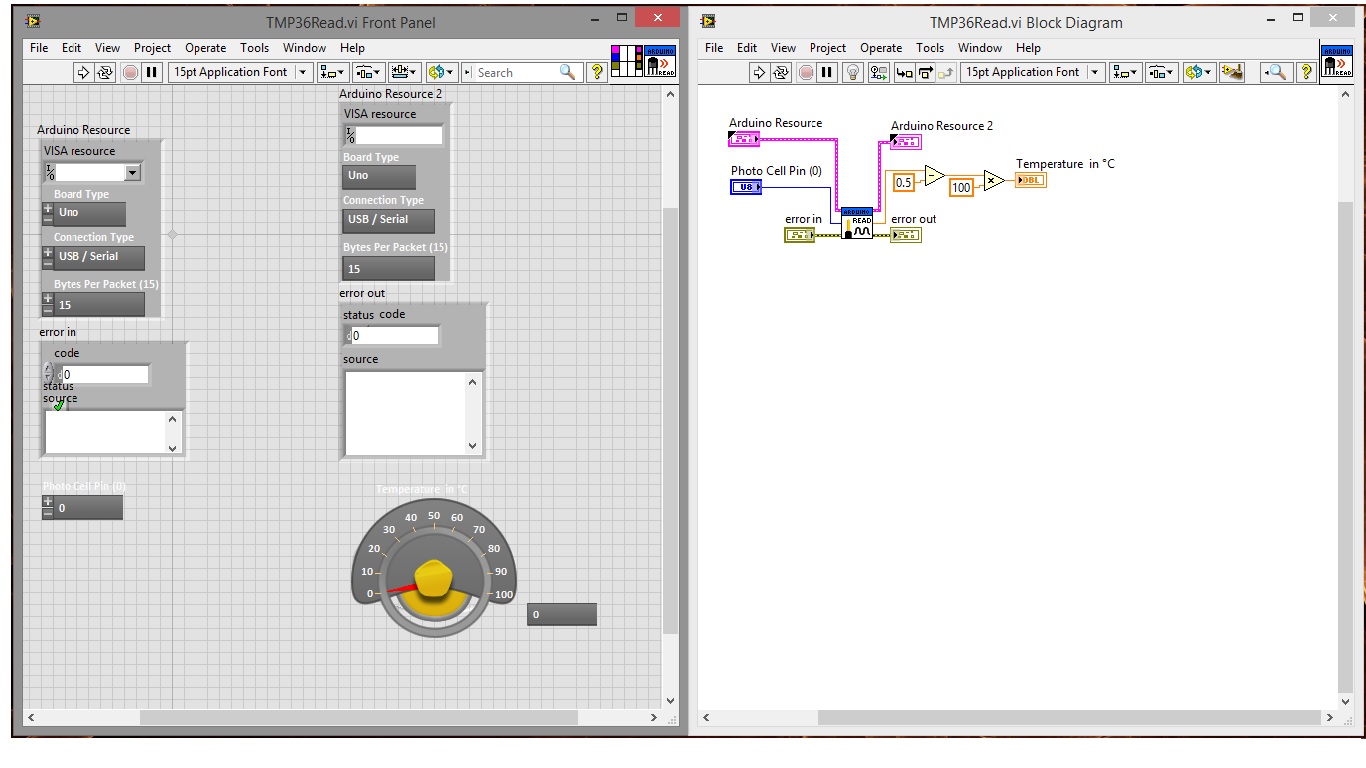Click error out source text box

click(x=413, y=413)
